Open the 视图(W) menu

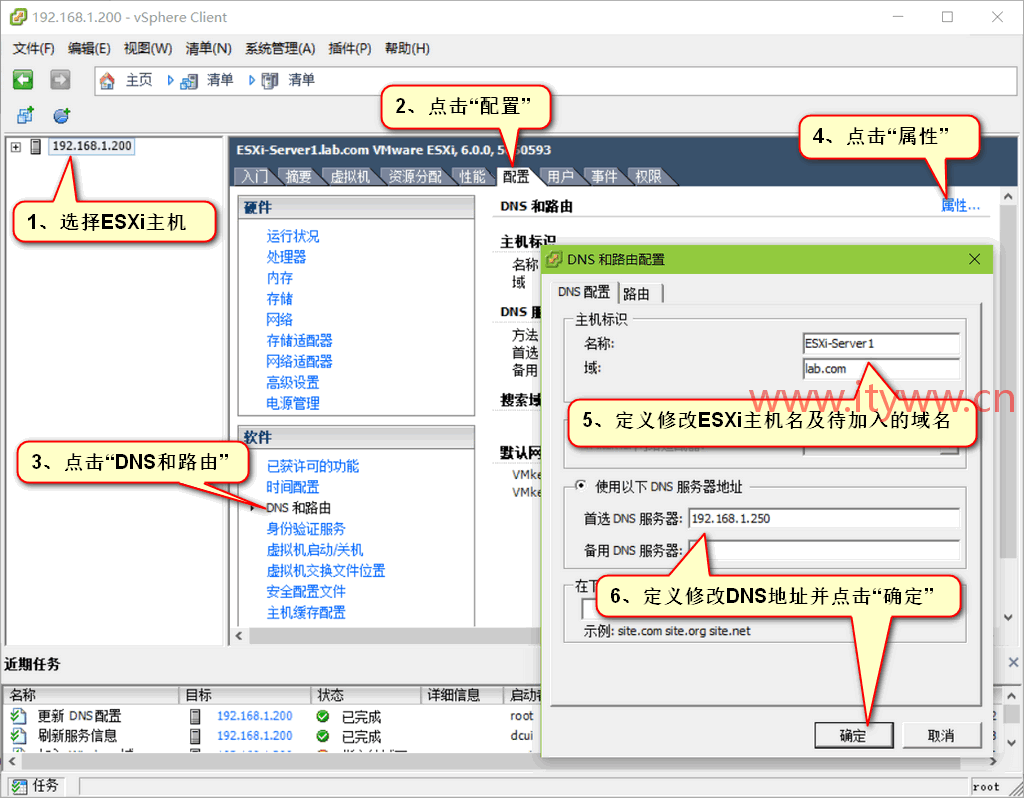pyautogui.click(x=148, y=48)
